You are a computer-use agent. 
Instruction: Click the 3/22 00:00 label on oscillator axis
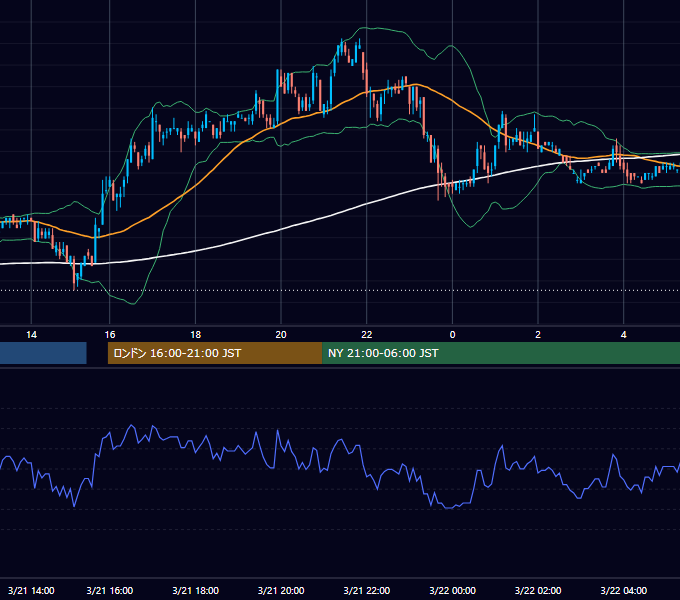coord(452,590)
